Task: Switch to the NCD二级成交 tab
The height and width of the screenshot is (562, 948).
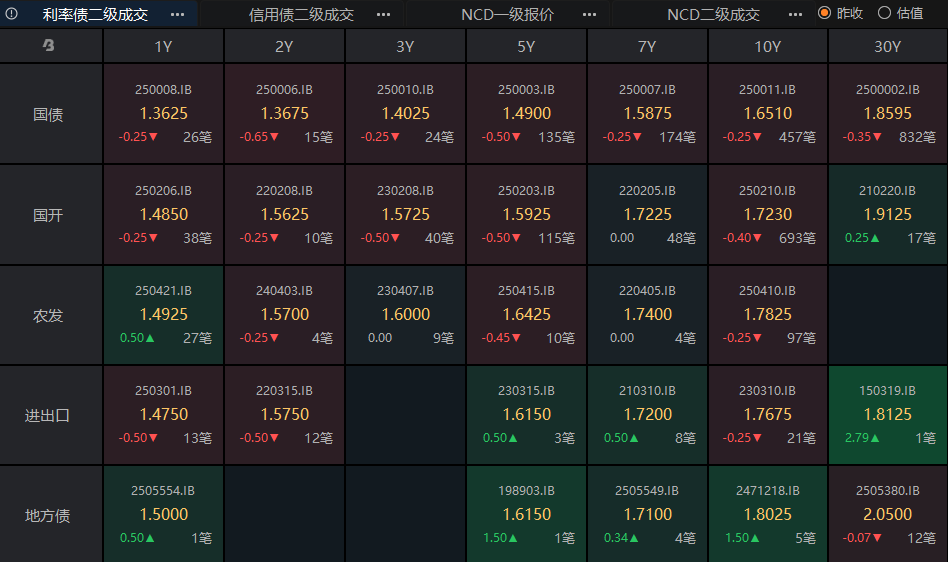Action: coord(713,15)
